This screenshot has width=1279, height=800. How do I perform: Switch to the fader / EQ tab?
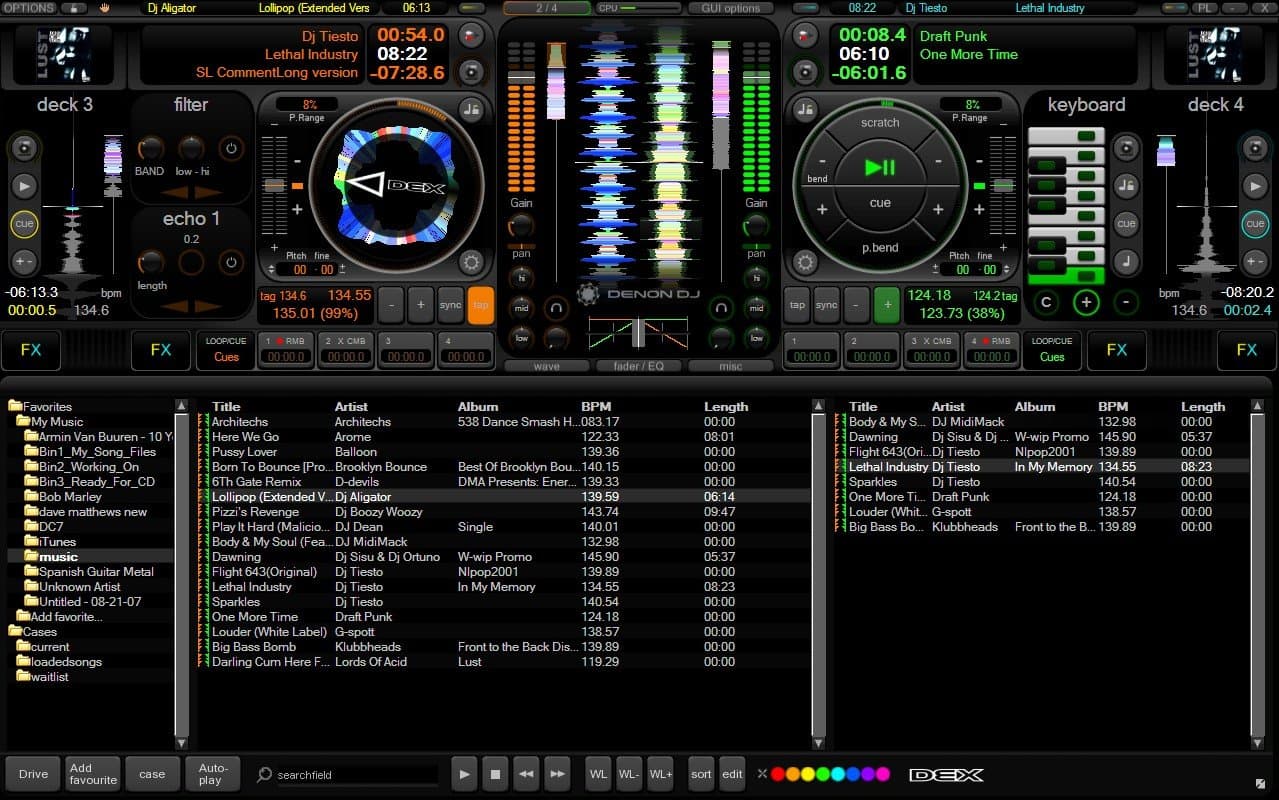pos(638,366)
